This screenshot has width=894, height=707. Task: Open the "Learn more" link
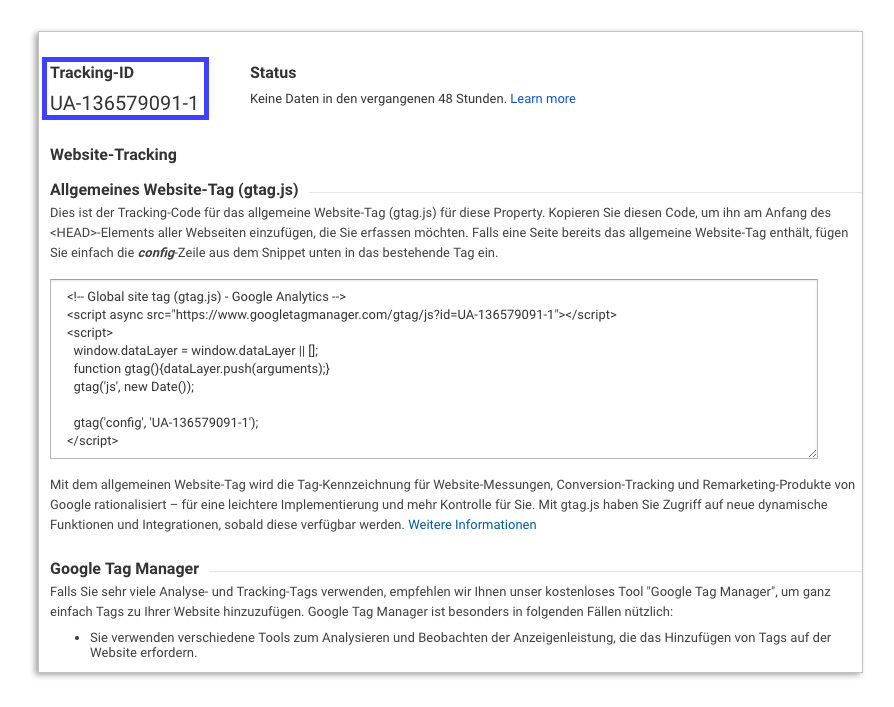(543, 99)
